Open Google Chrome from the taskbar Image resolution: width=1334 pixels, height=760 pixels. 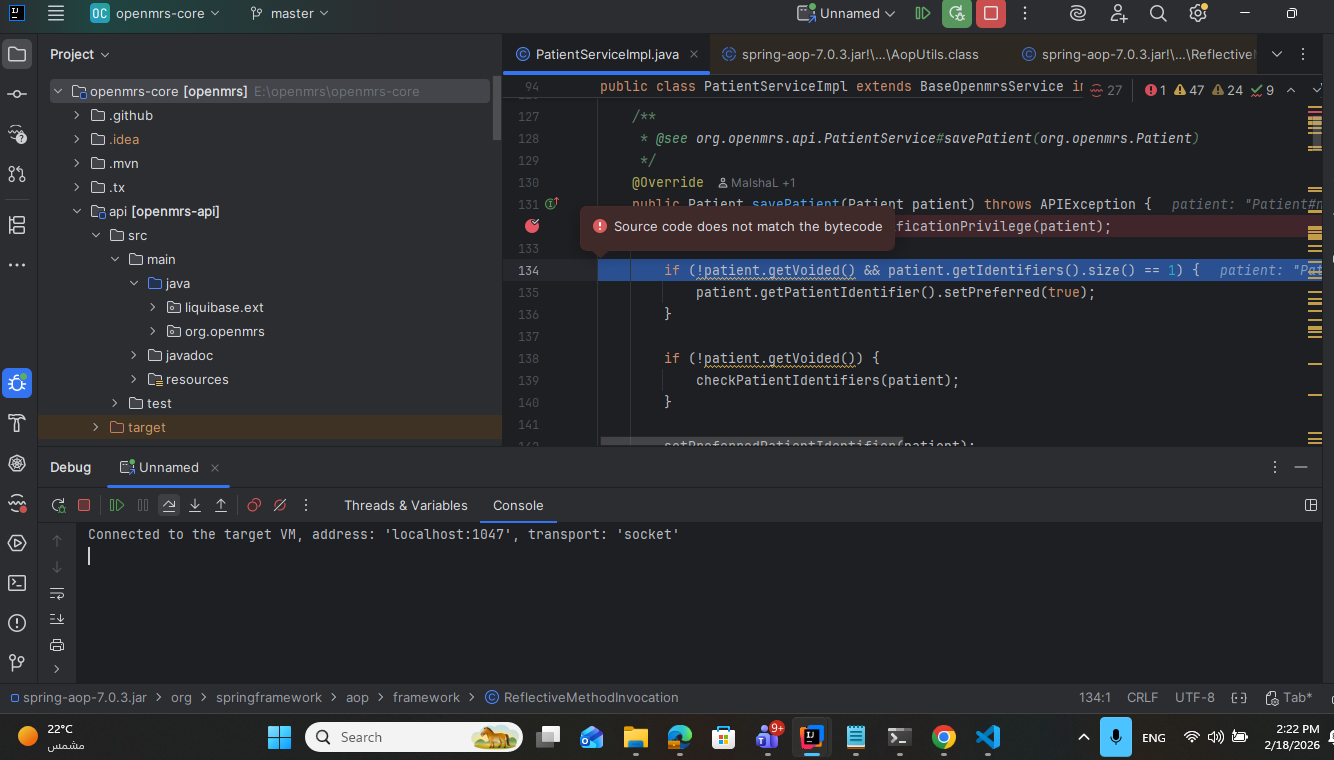tap(942, 737)
